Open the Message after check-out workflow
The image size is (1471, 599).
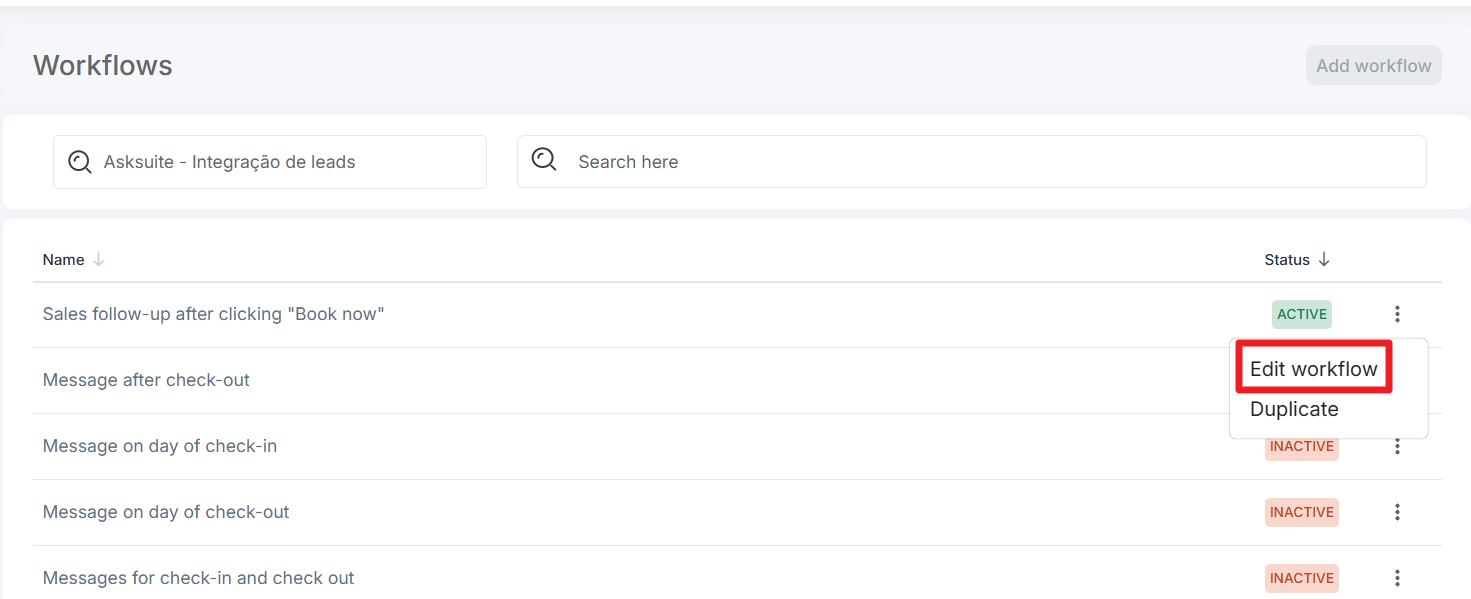click(146, 380)
